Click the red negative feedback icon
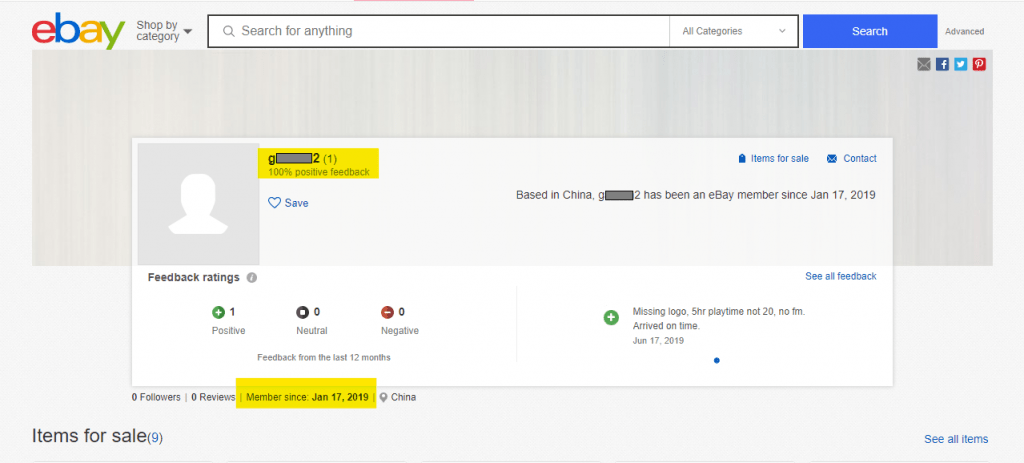The width and height of the screenshot is (1024, 463). [387, 312]
